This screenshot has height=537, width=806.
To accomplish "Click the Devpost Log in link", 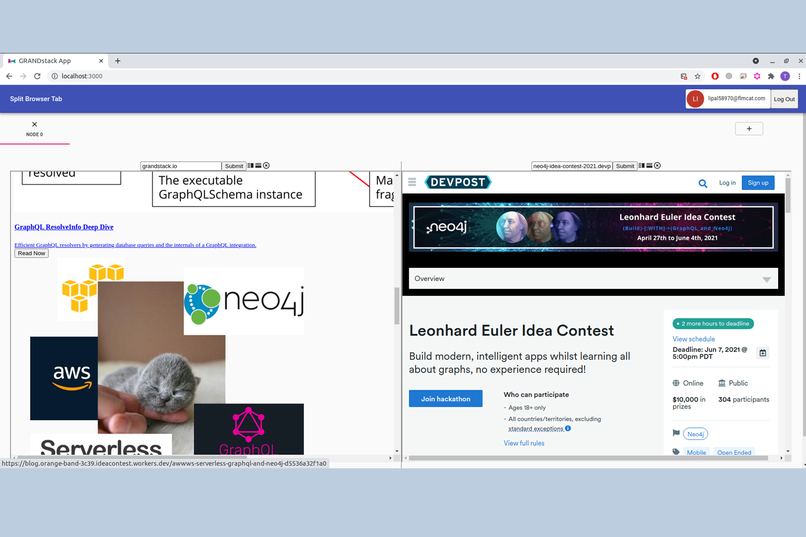I will click(x=727, y=182).
